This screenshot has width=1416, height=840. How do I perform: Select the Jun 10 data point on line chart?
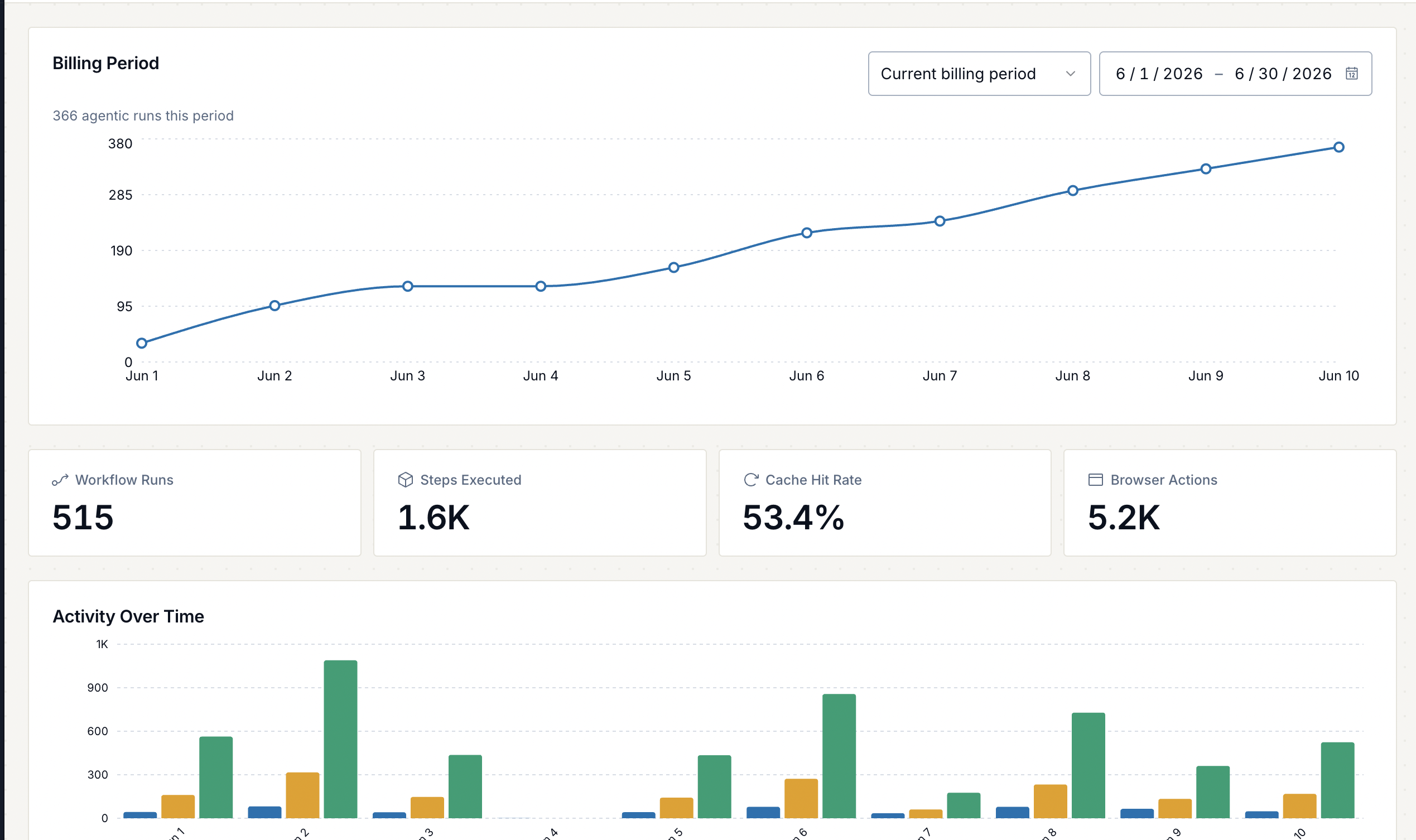click(x=1339, y=147)
